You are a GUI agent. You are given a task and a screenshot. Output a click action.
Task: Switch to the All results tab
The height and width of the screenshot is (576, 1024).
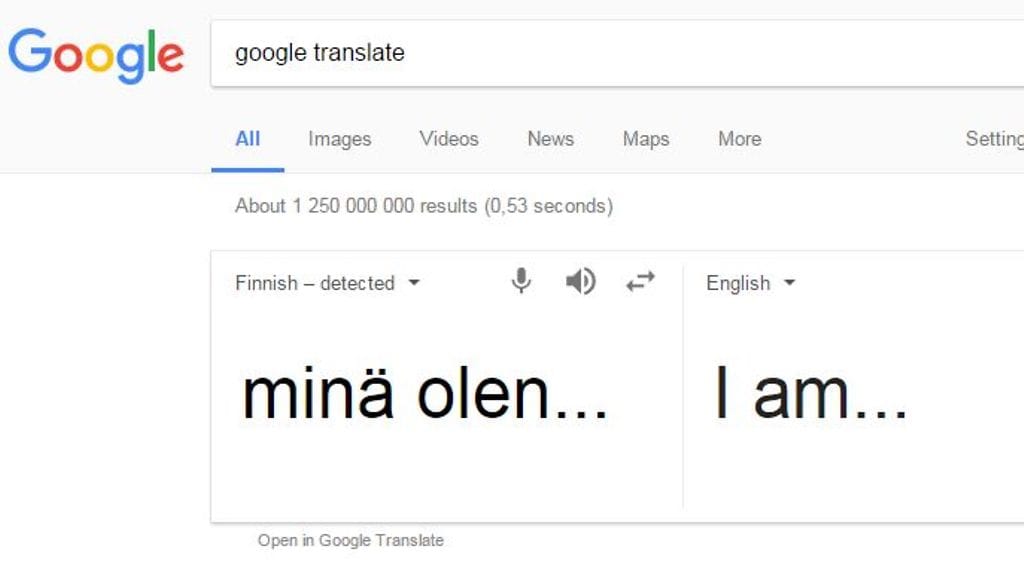[x=247, y=139]
